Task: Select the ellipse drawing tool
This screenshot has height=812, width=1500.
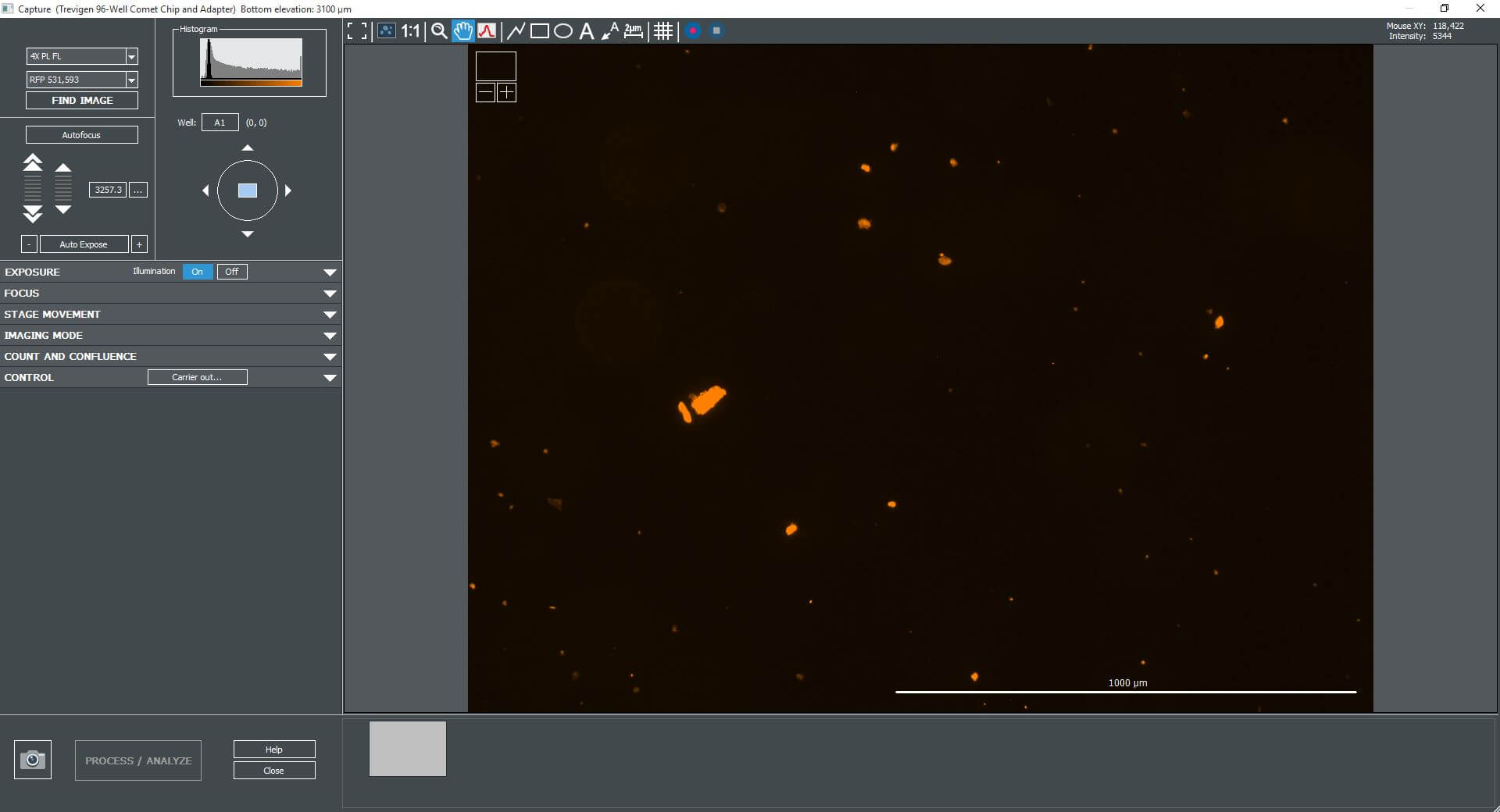Action: click(562, 31)
